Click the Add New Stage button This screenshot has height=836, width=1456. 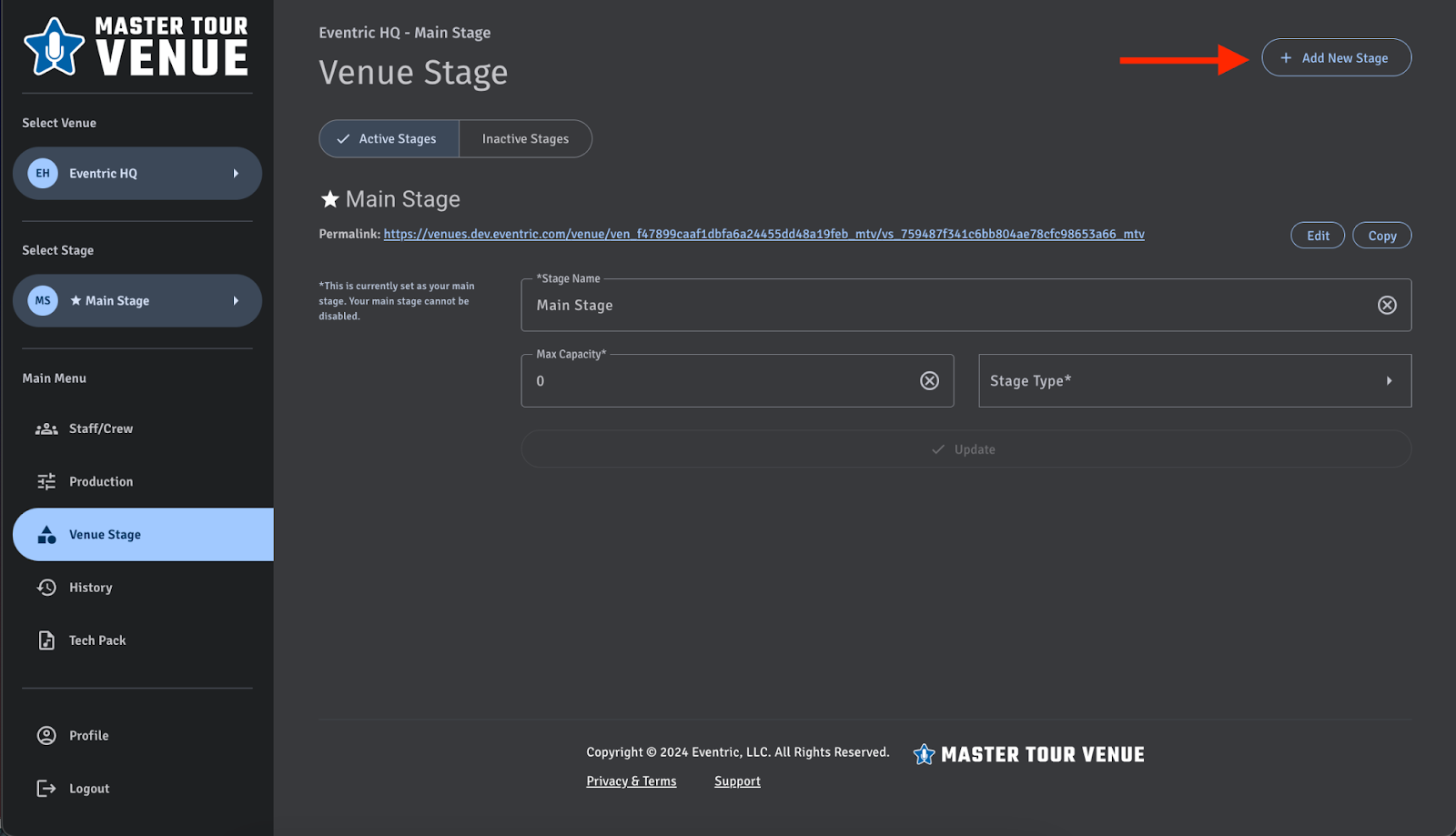coord(1336,57)
